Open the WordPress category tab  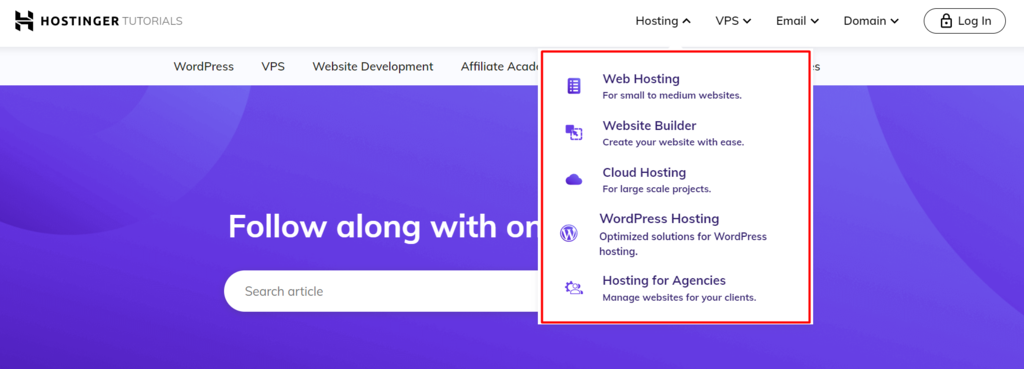tap(204, 67)
